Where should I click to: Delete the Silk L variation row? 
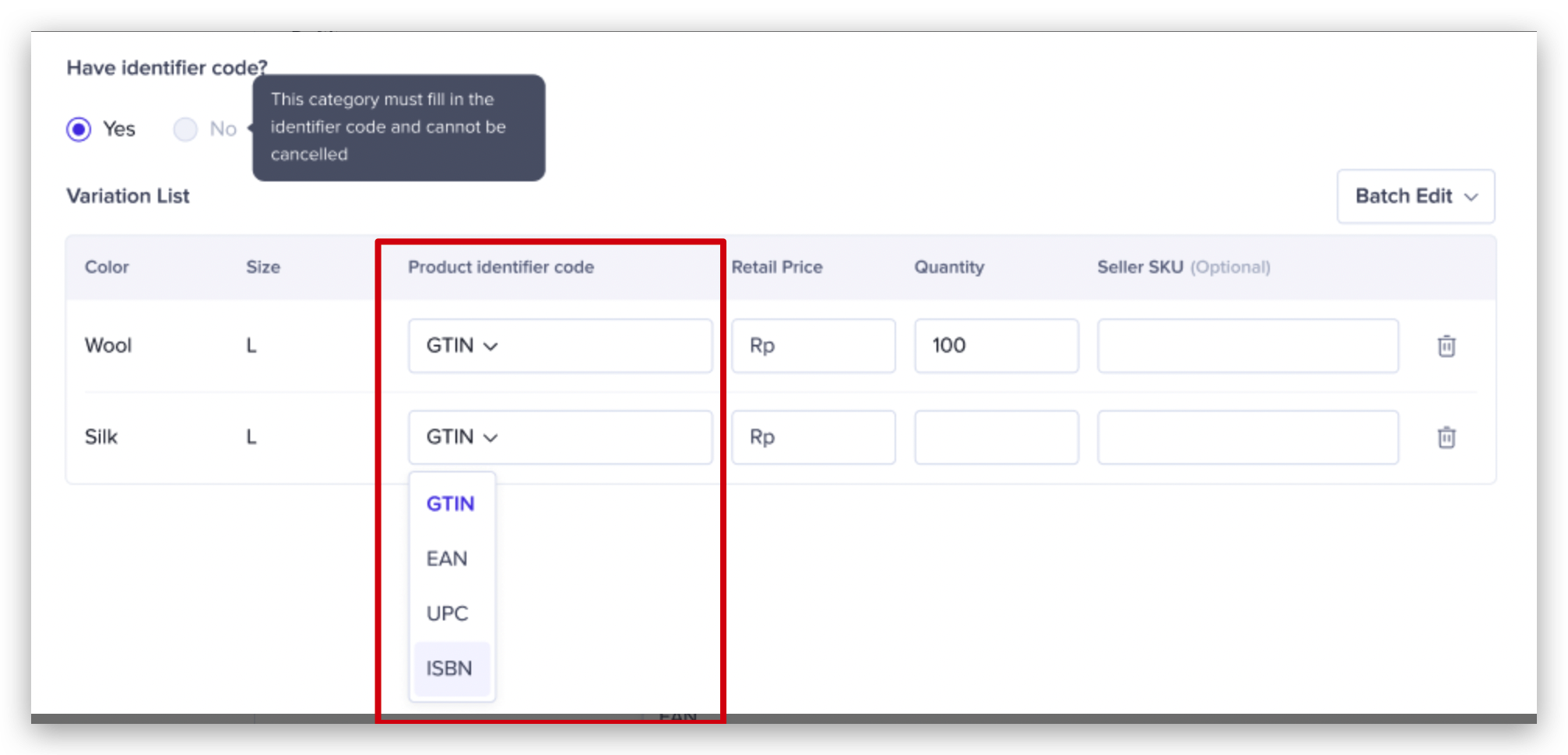pyautogui.click(x=1447, y=437)
